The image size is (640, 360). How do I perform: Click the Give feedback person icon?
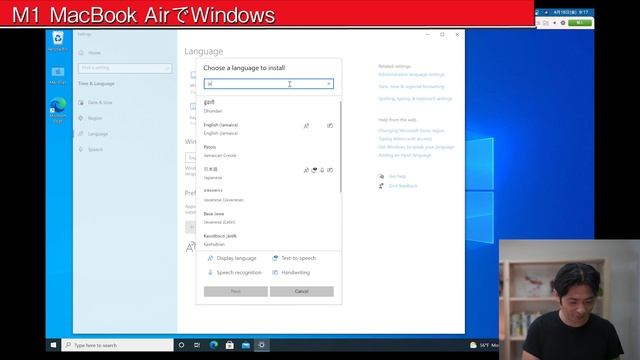click(x=381, y=186)
